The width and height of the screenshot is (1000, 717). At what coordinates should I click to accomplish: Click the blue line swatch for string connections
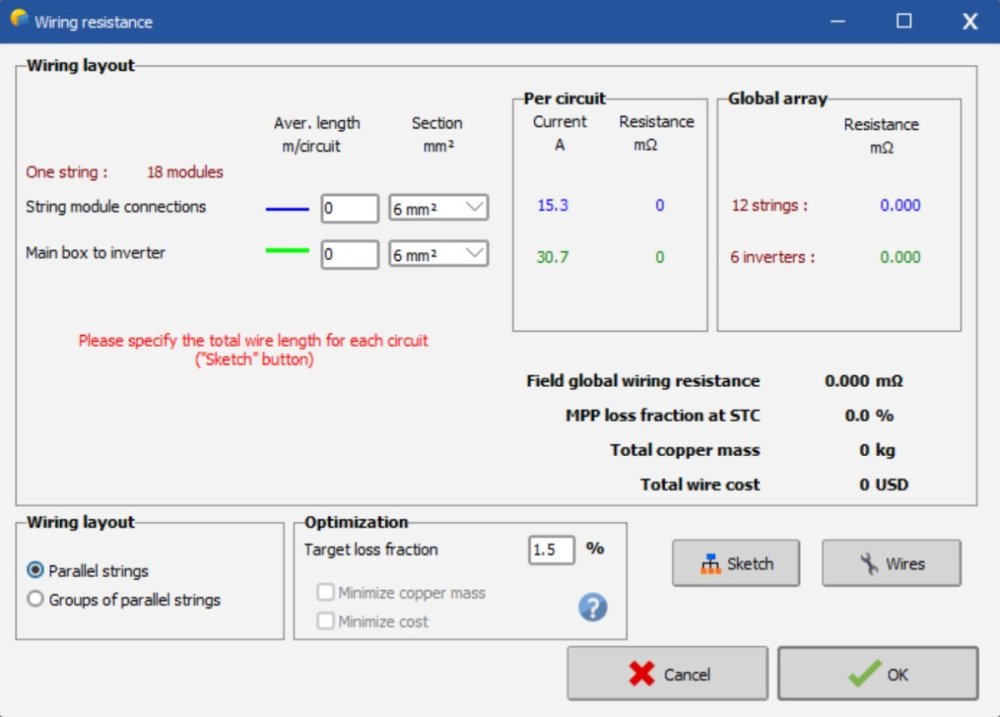[x=287, y=209]
